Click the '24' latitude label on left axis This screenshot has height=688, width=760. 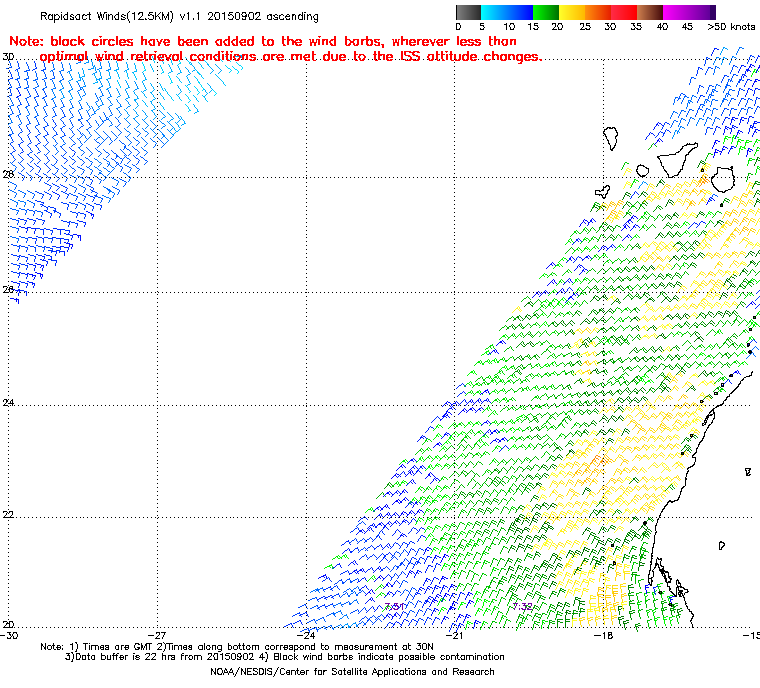(x=7, y=402)
